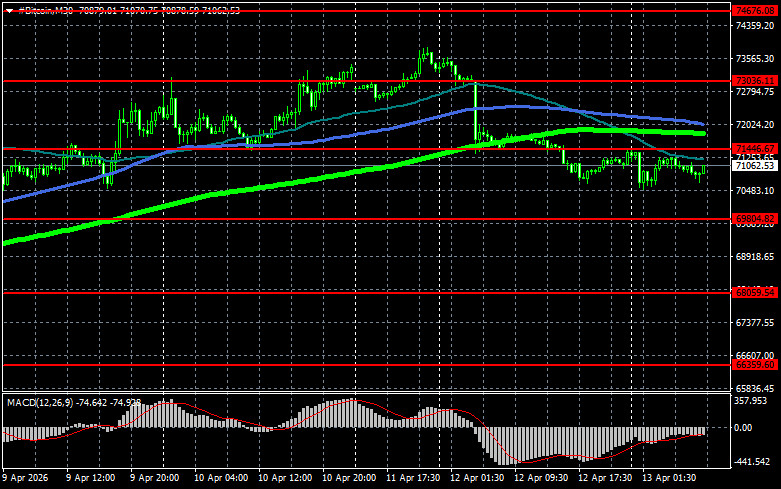
Task: Select the red 66359.60 level label
Action: point(755,365)
